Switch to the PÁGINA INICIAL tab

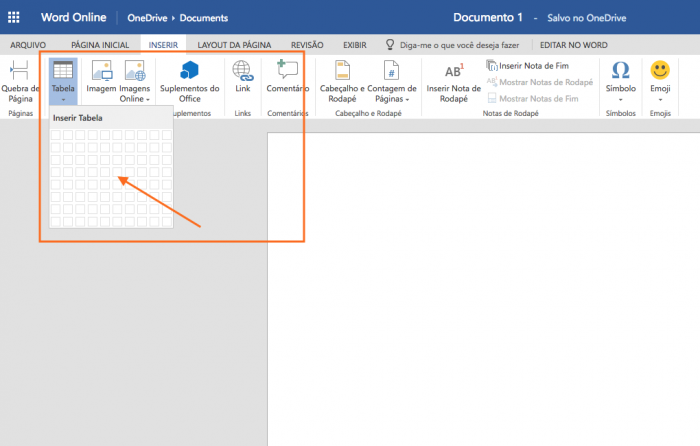point(99,45)
